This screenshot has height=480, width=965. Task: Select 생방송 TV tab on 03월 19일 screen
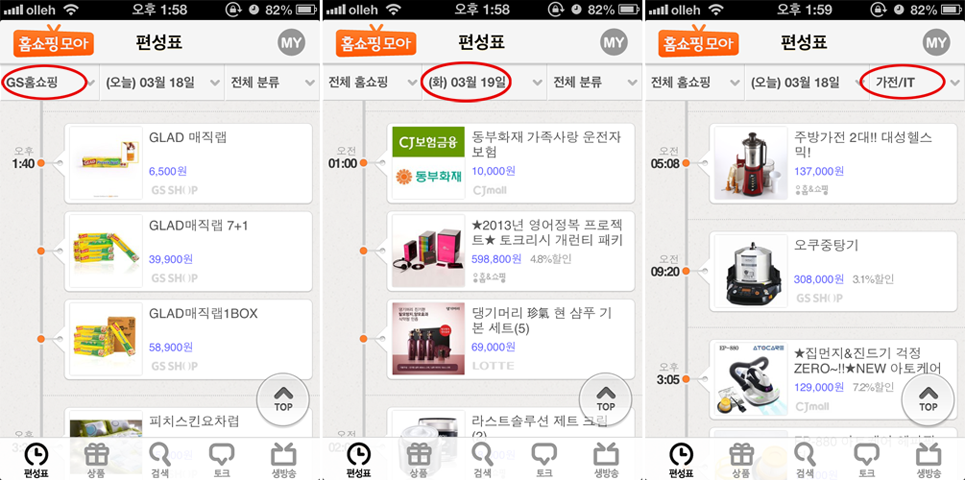607,460
